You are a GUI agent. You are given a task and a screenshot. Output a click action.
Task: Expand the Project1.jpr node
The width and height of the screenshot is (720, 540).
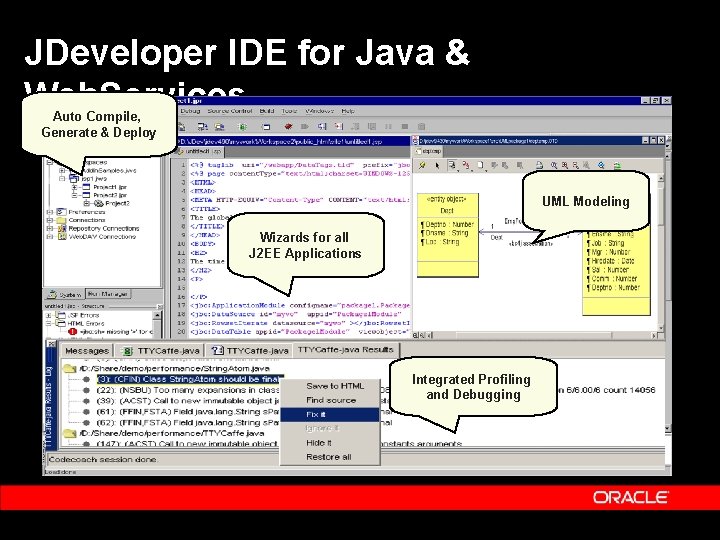tap(74, 187)
